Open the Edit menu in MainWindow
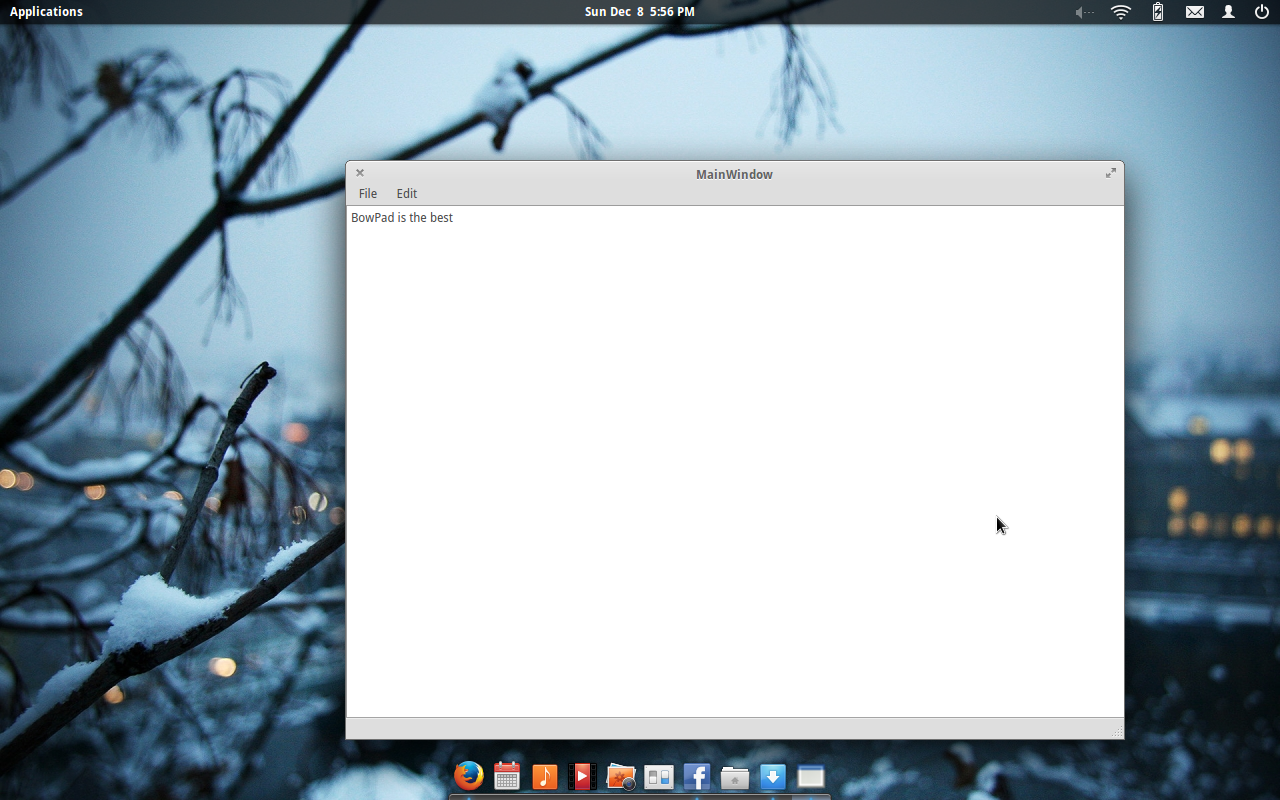The width and height of the screenshot is (1280, 800). tap(406, 194)
